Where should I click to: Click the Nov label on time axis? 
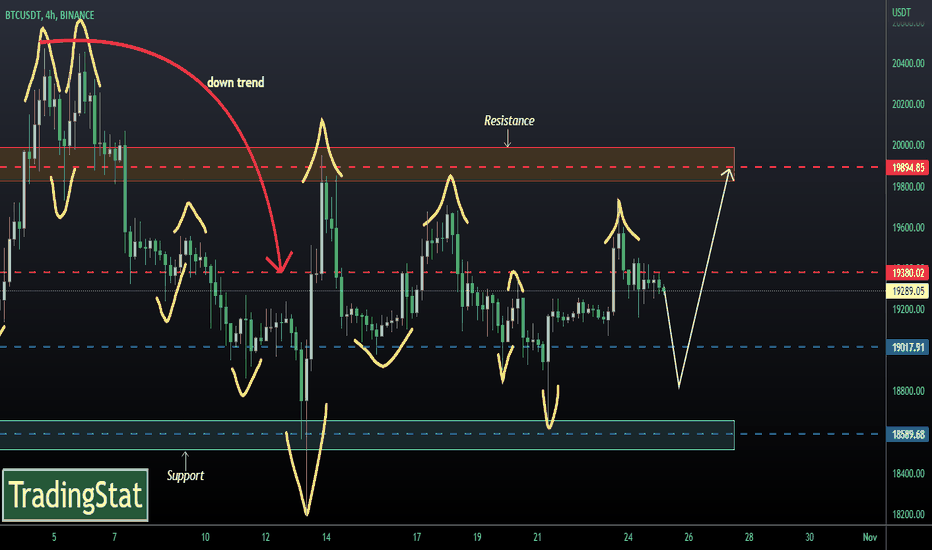[x=870, y=538]
